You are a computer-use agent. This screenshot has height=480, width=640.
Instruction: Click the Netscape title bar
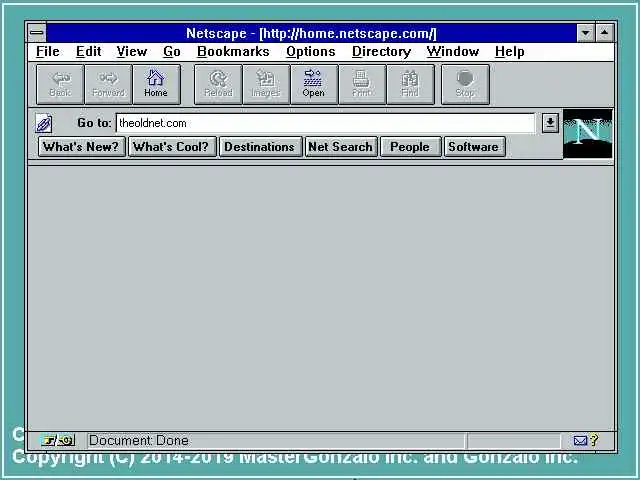[311, 33]
